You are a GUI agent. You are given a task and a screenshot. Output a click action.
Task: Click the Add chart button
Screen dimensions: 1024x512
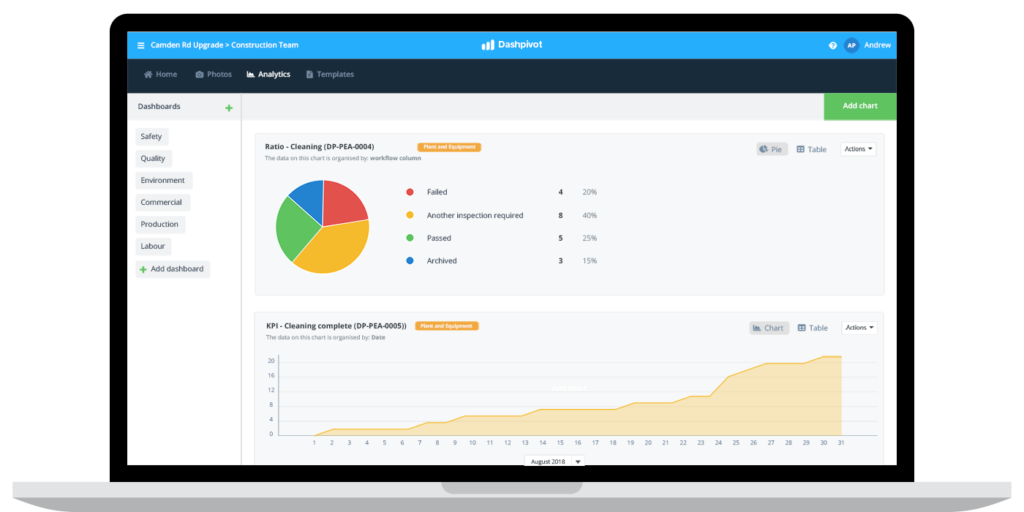[x=859, y=106]
